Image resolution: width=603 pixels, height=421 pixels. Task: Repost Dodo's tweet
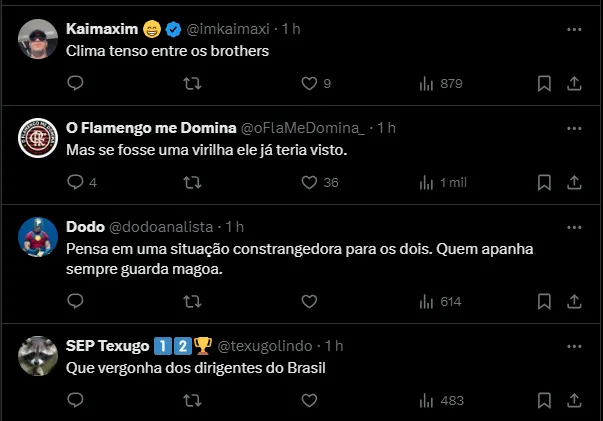click(x=192, y=301)
